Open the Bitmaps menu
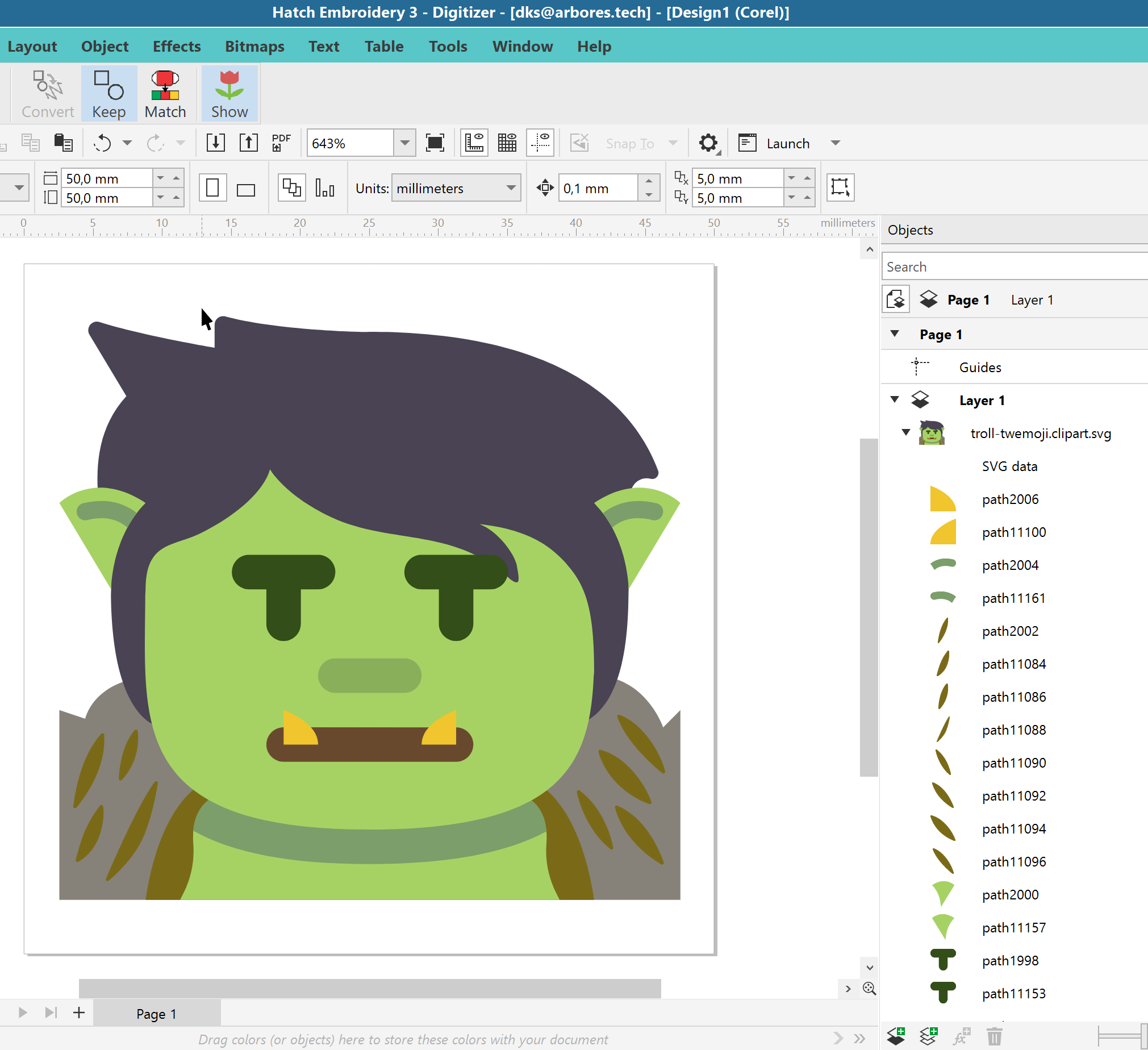This screenshot has height=1050, width=1148. tap(254, 46)
